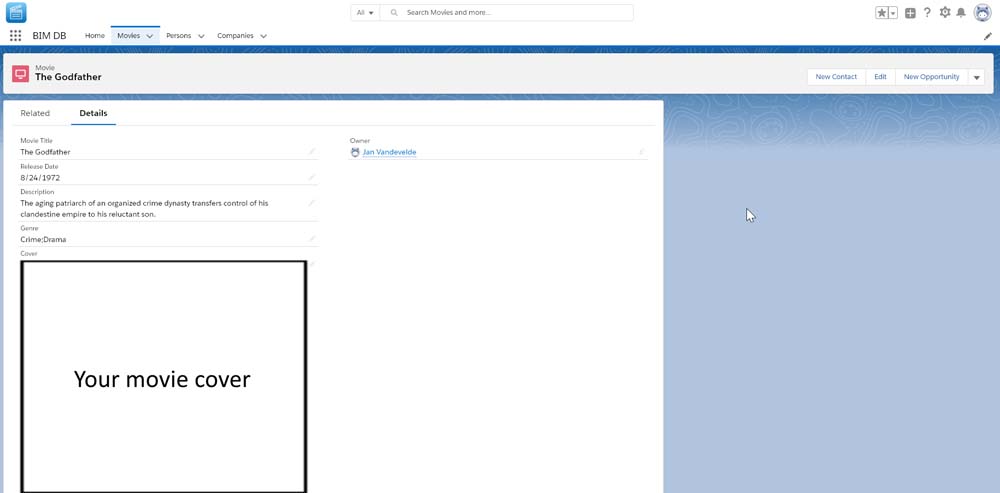Open the Favorites star icon

[x=881, y=13]
